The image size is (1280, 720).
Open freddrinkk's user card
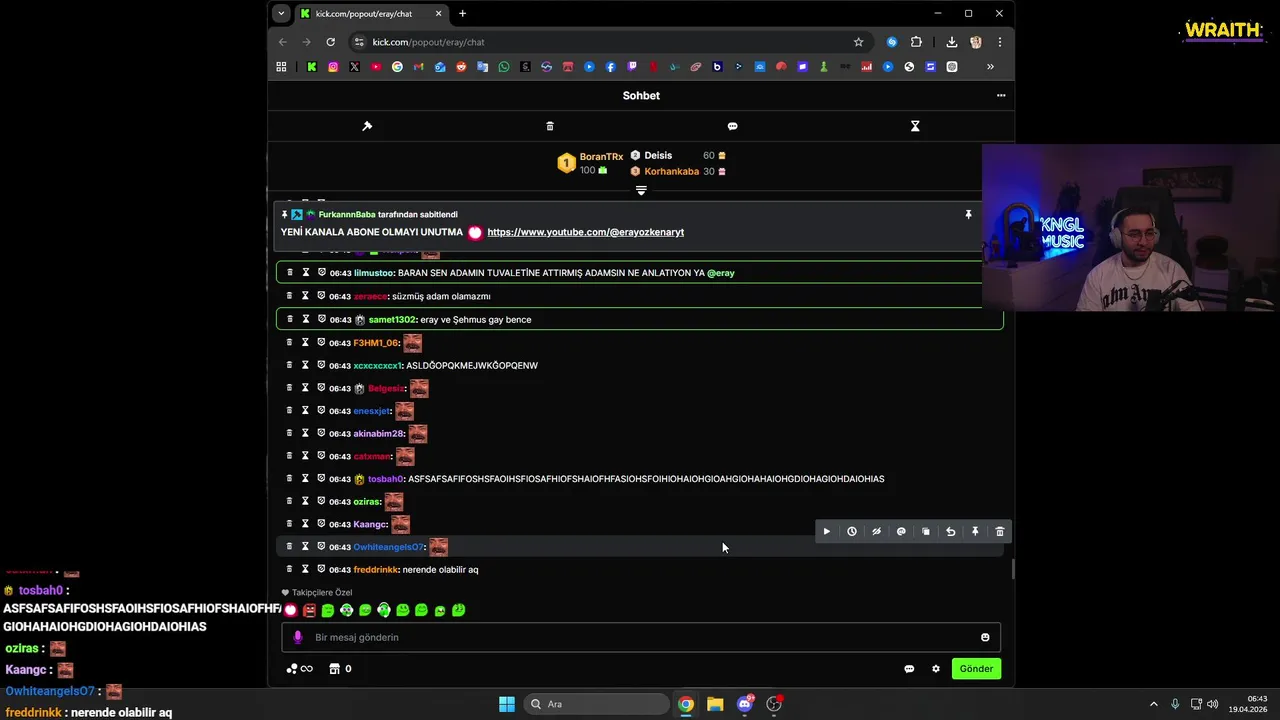[x=376, y=570]
